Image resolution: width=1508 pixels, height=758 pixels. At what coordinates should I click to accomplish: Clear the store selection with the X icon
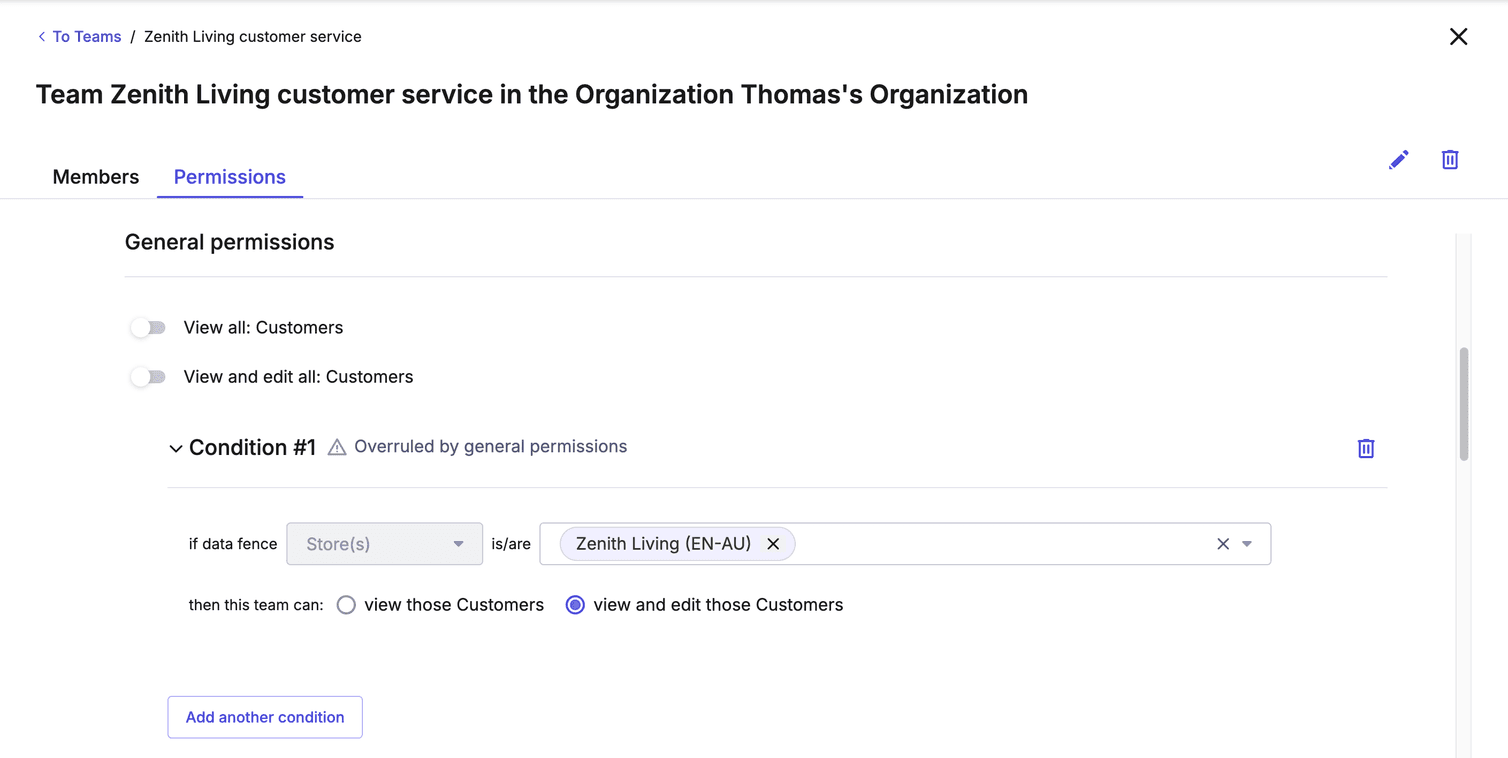(1222, 543)
